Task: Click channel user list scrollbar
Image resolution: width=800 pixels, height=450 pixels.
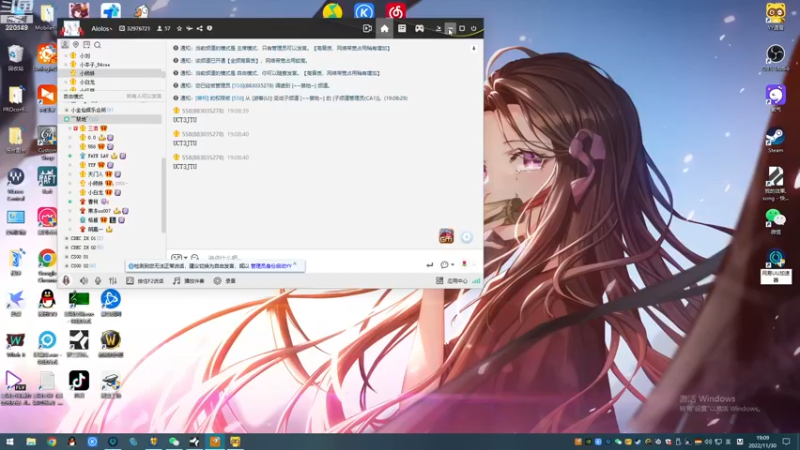Action: (163, 194)
